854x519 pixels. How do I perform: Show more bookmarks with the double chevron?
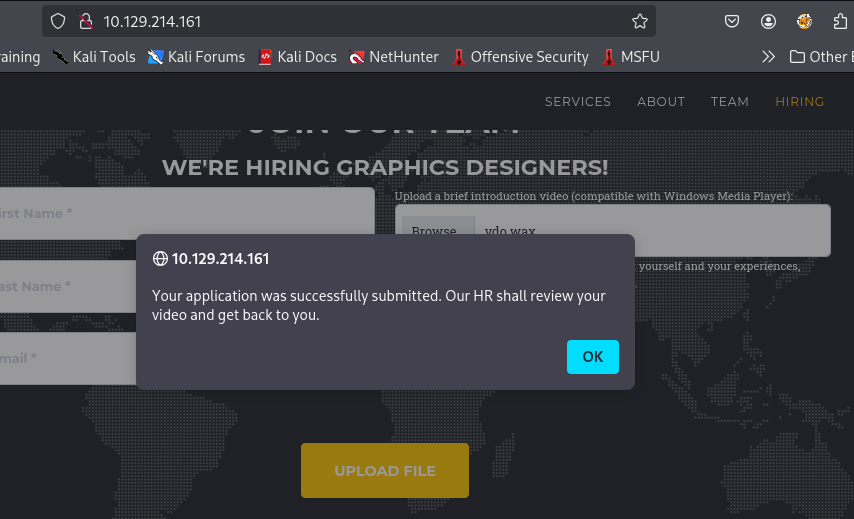(x=768, y=57)
